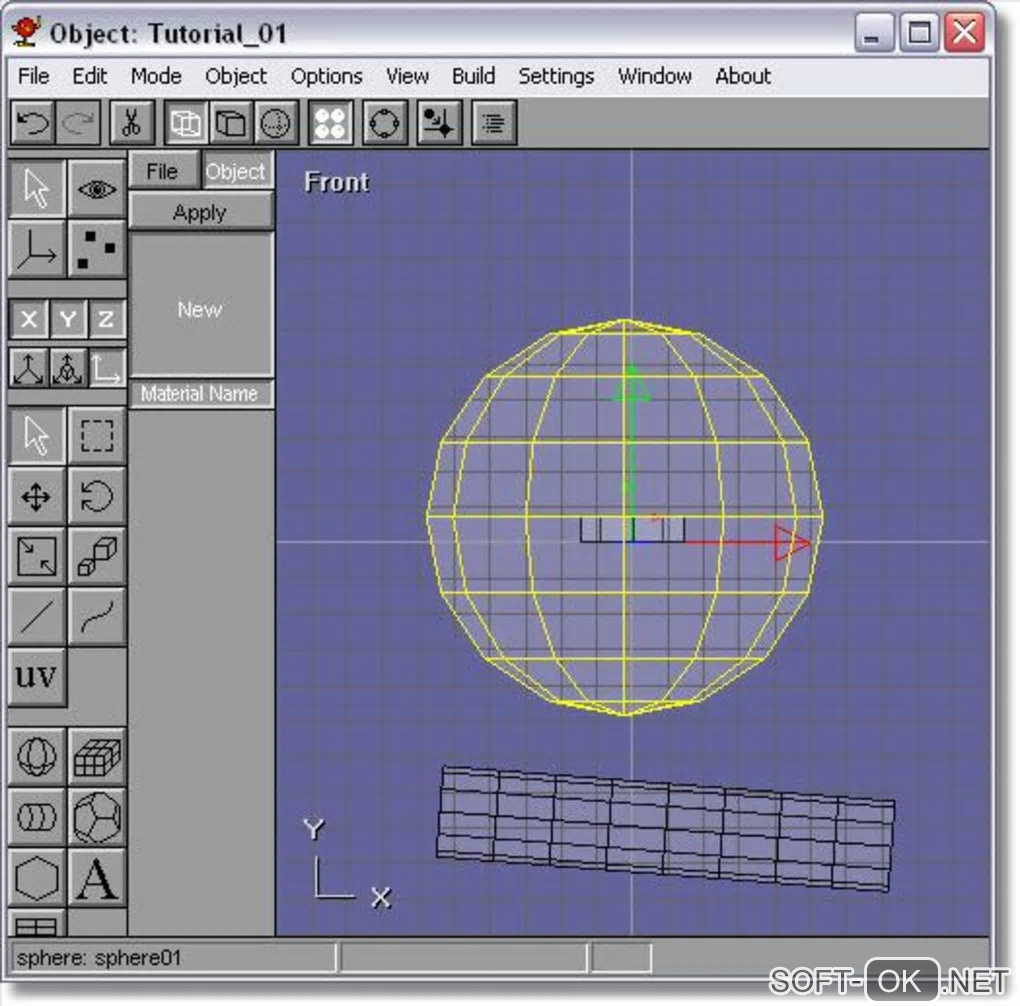Open the list lines toolbar icon
This screenshot has height=1006, width=1020.
pyautogui.click(x=493, y=122)
